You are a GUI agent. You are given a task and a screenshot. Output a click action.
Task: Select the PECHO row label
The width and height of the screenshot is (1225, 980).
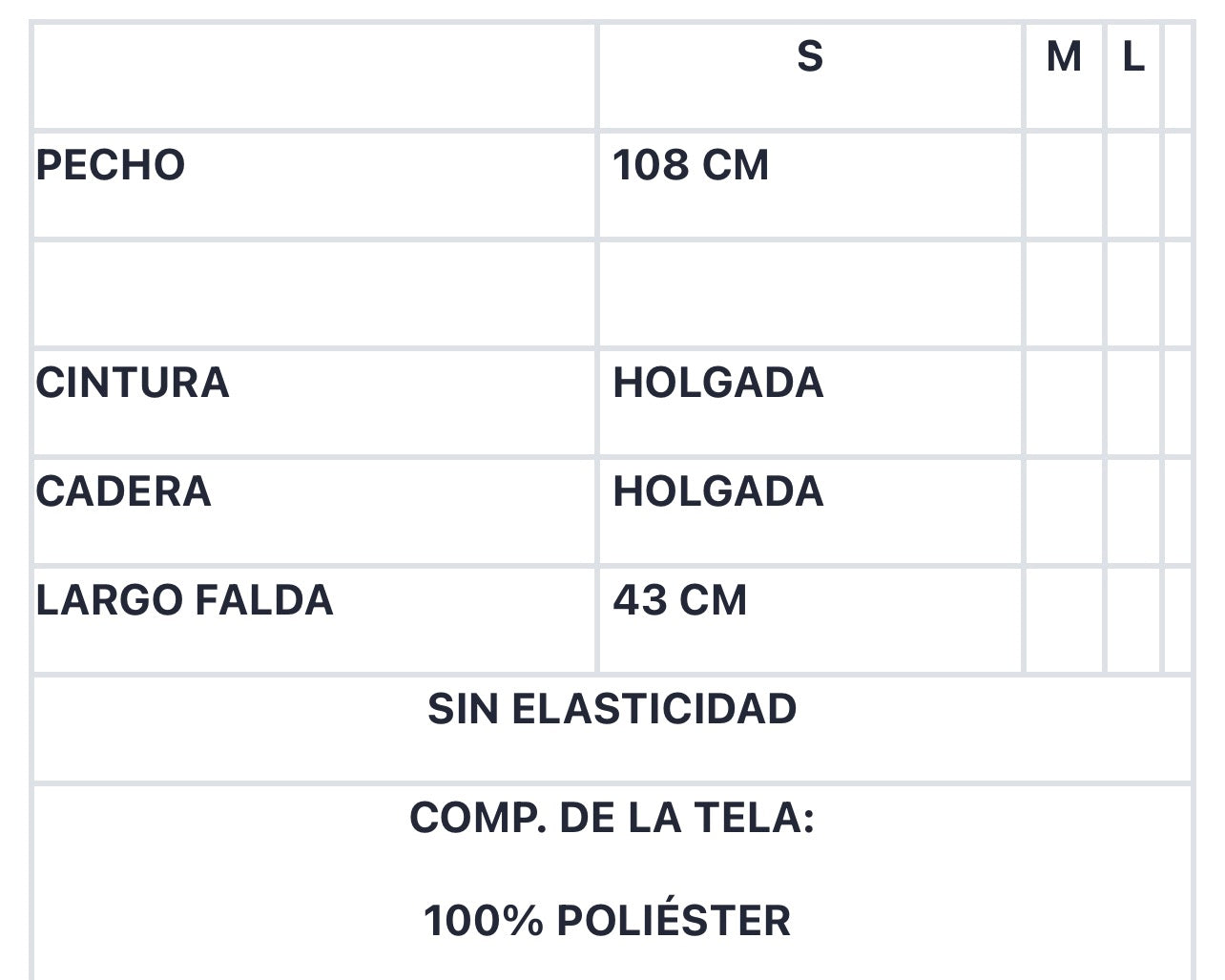pyautogui.click(x=111, y=165)
